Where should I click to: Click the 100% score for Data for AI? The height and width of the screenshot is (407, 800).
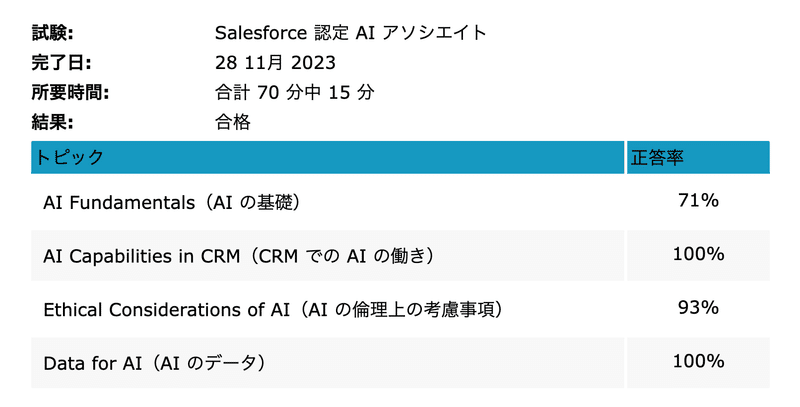[698, 361]
